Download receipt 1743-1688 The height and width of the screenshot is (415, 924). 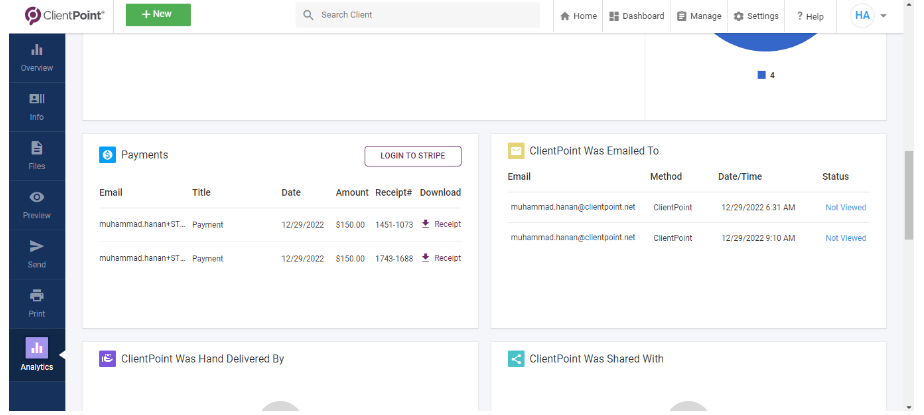pos(441,258)
